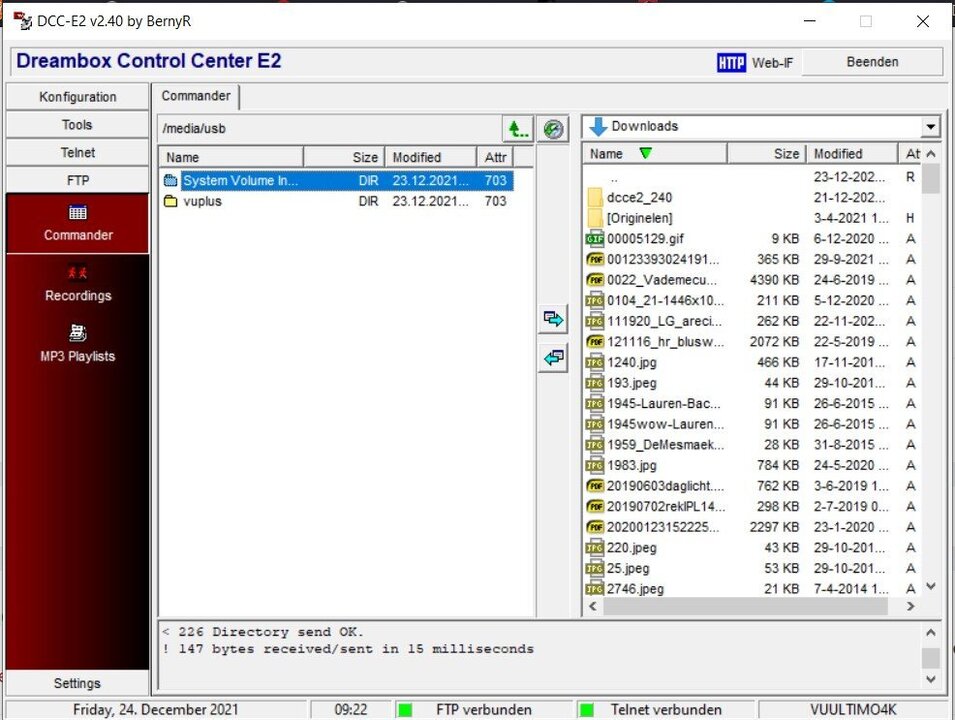
Task: Open Settings at bottom of sidebar
Action: point(77,683)
